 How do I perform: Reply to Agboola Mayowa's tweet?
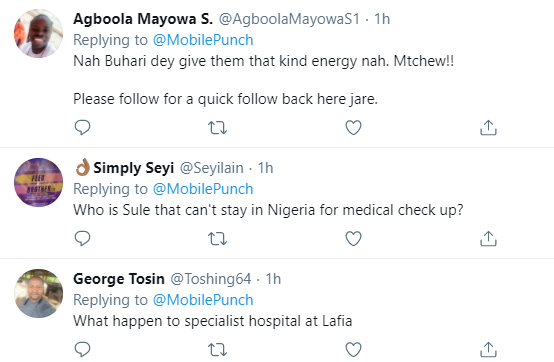(x=82, y=127)
